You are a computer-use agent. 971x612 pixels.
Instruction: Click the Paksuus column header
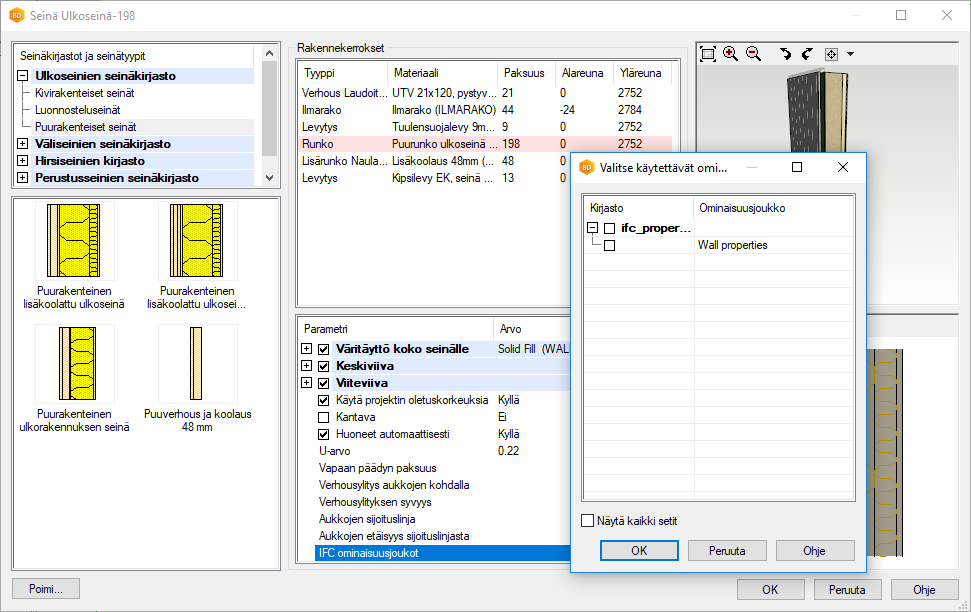coord(524,73)
